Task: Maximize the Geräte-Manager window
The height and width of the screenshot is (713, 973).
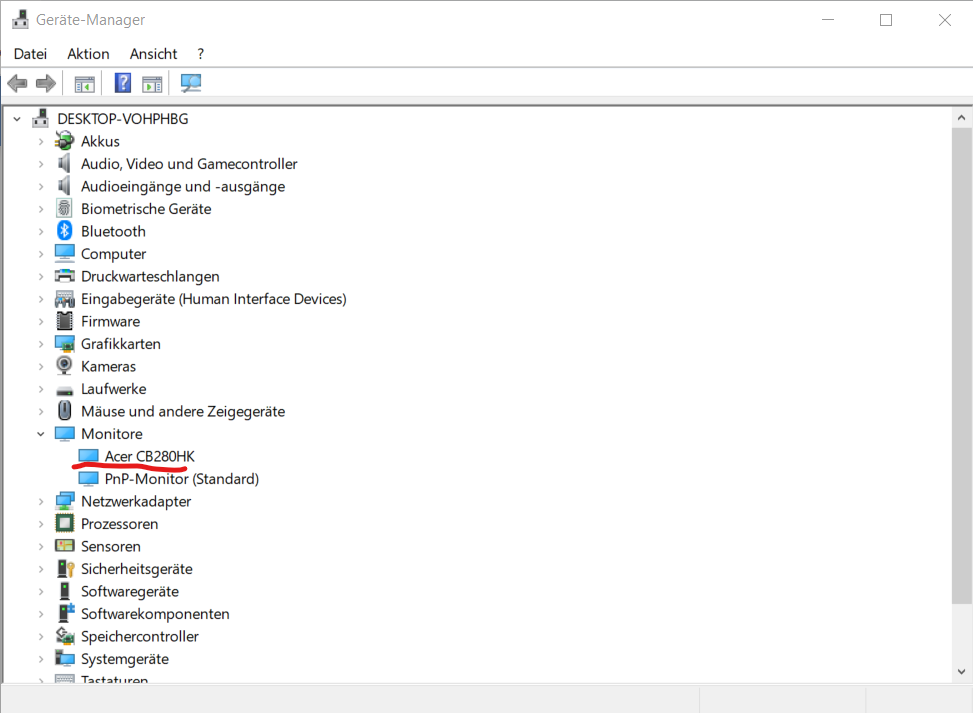Action: [886, 20]
